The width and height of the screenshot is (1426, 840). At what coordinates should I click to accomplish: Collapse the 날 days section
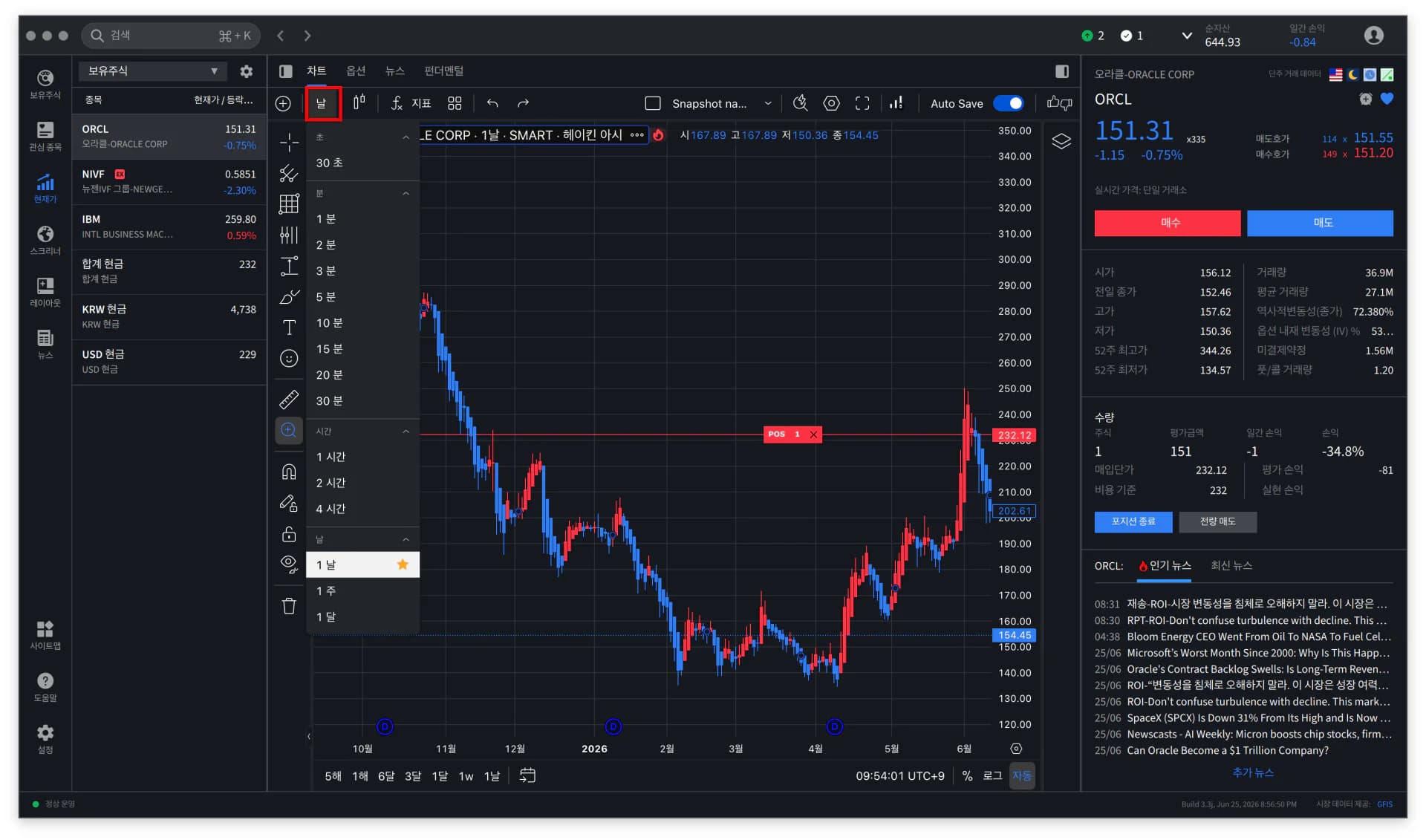tap(406, 539)
